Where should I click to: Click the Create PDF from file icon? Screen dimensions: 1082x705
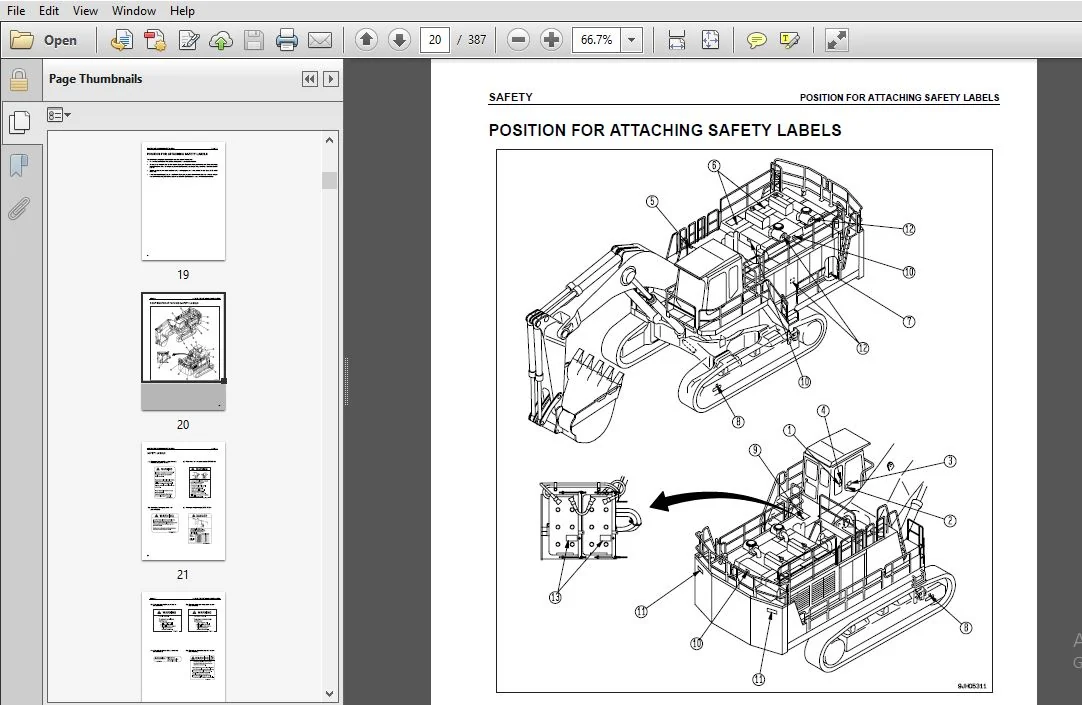pyautogui.click(x=122, y=40)
